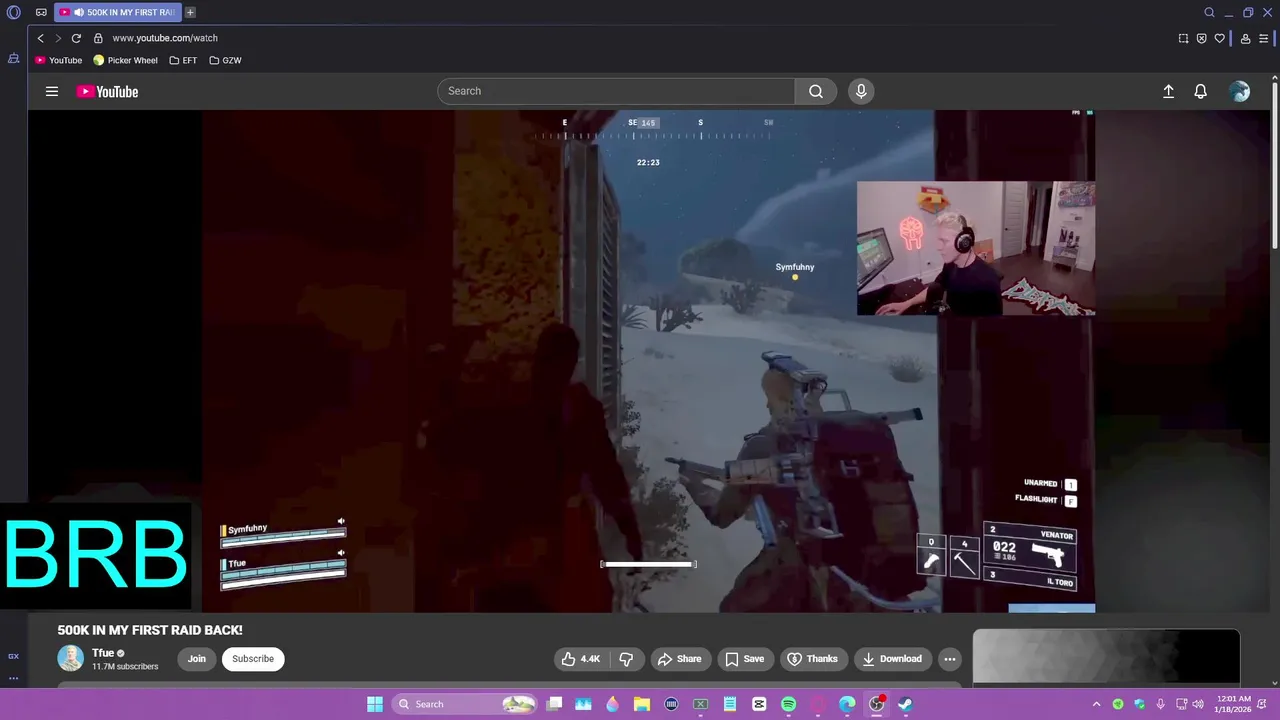Open YouTube create upload icon
This screenshot has height=720, width=1280.
tap(1168, 91)
